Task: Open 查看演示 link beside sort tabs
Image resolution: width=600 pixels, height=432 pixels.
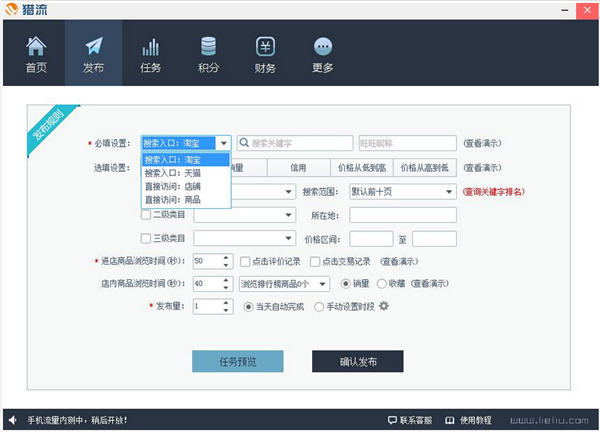Action: pyautogui.click(x=482, y=168)
